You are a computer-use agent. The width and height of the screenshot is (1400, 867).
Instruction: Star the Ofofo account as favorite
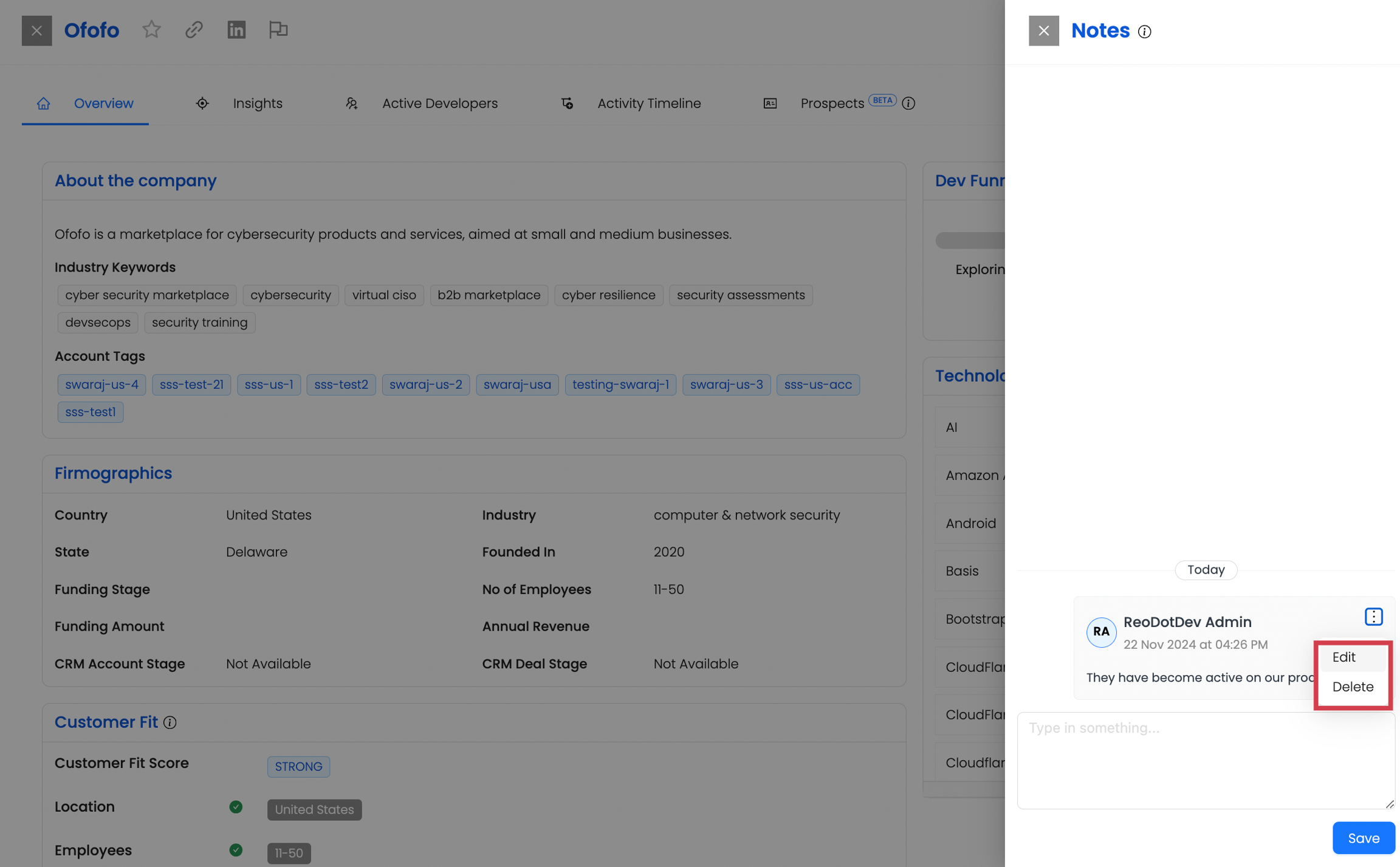(x=151, y=30)
